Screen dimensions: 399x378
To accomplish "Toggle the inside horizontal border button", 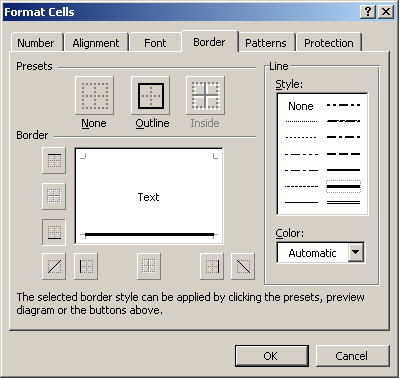I will pos(54,196).
